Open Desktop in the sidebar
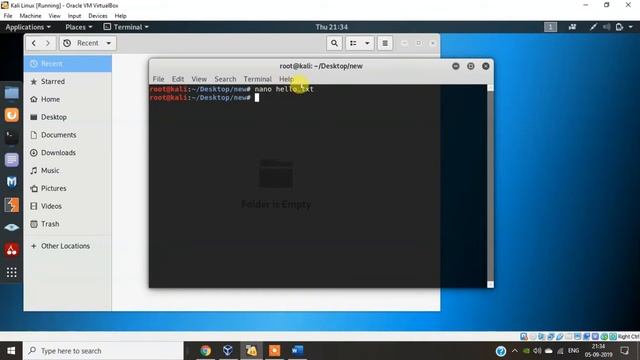640x360 pixels. pos(68,117)
